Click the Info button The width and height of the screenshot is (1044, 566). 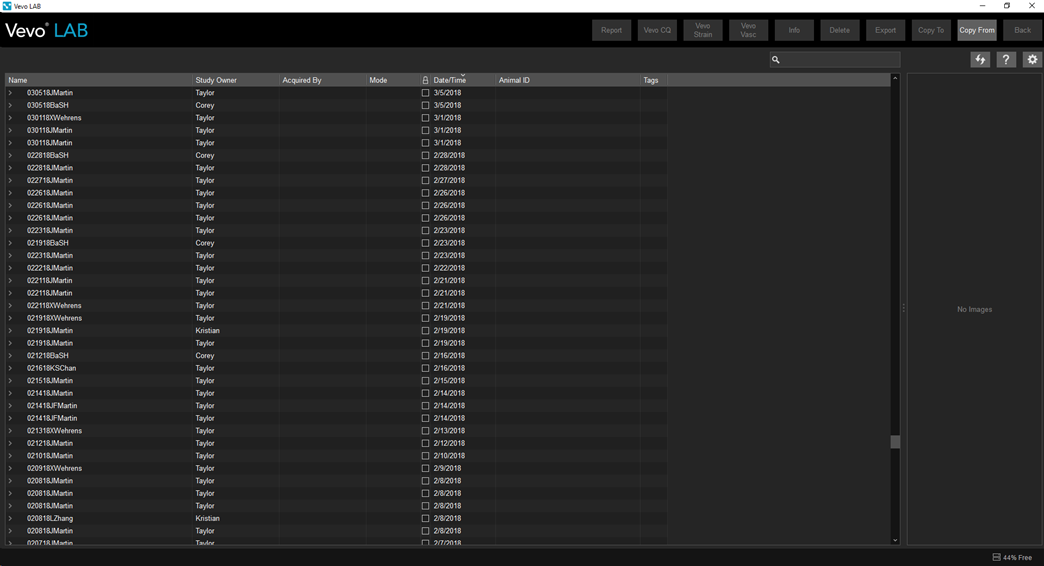pos(794,30)
